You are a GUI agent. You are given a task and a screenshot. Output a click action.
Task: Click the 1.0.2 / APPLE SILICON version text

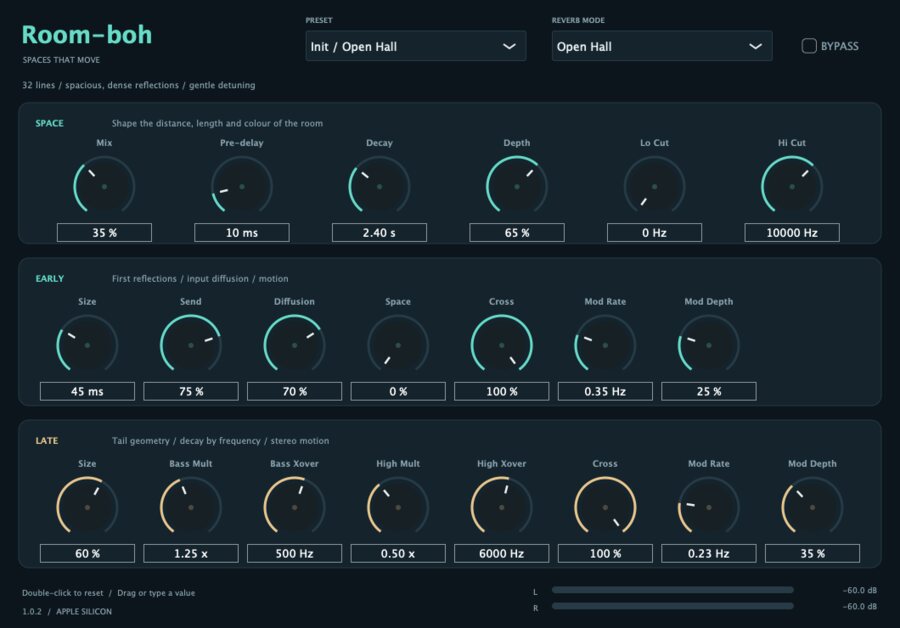(x=67, y=611)
